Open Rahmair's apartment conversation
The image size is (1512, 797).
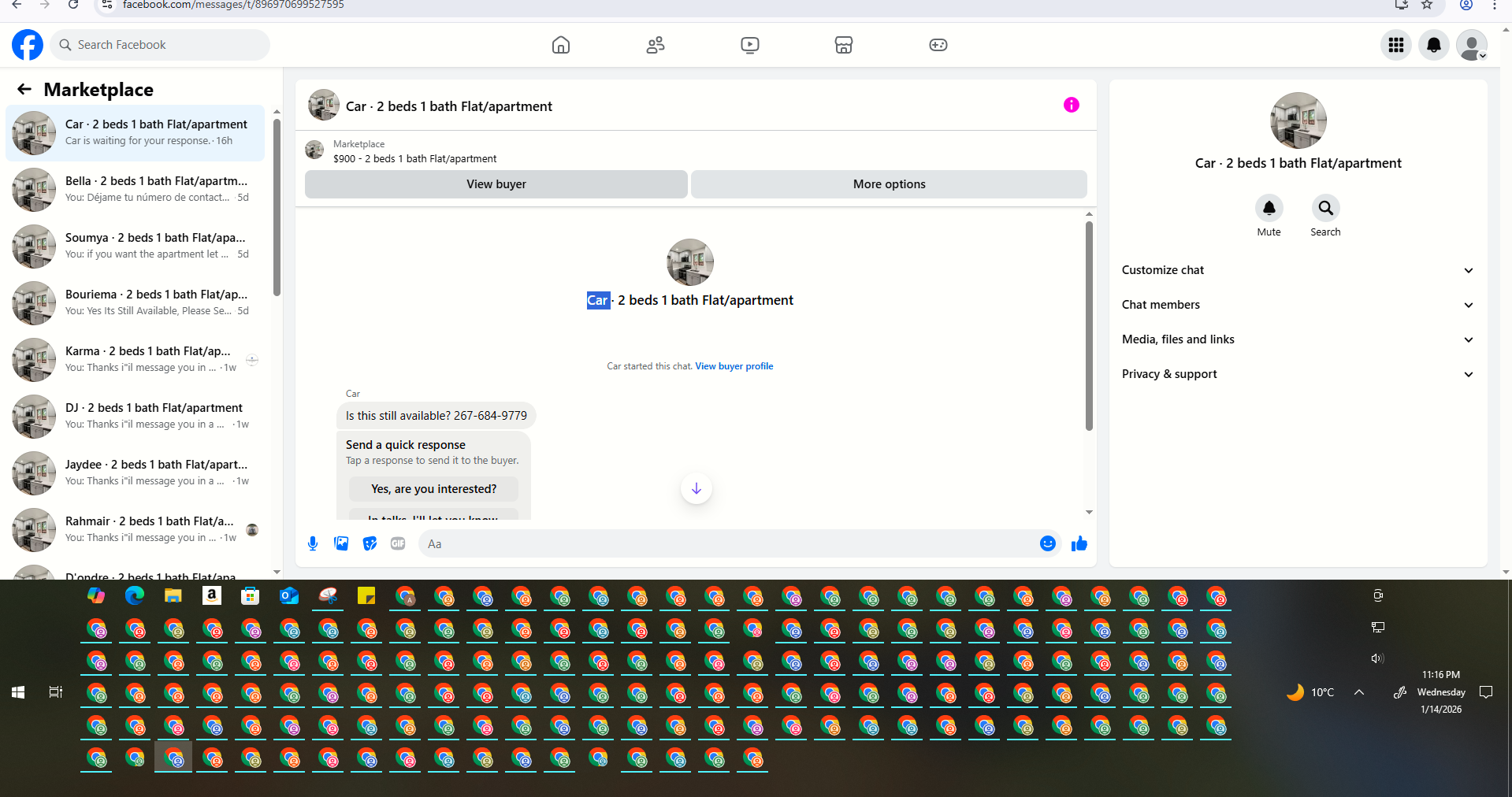(x=136, y=530)
